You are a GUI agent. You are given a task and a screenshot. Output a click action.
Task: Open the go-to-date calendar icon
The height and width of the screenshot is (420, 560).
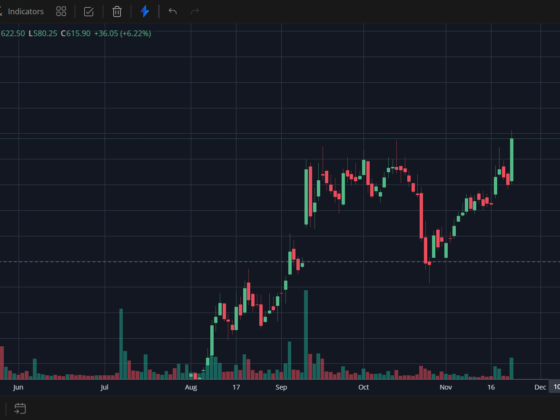tap(20, 408)
